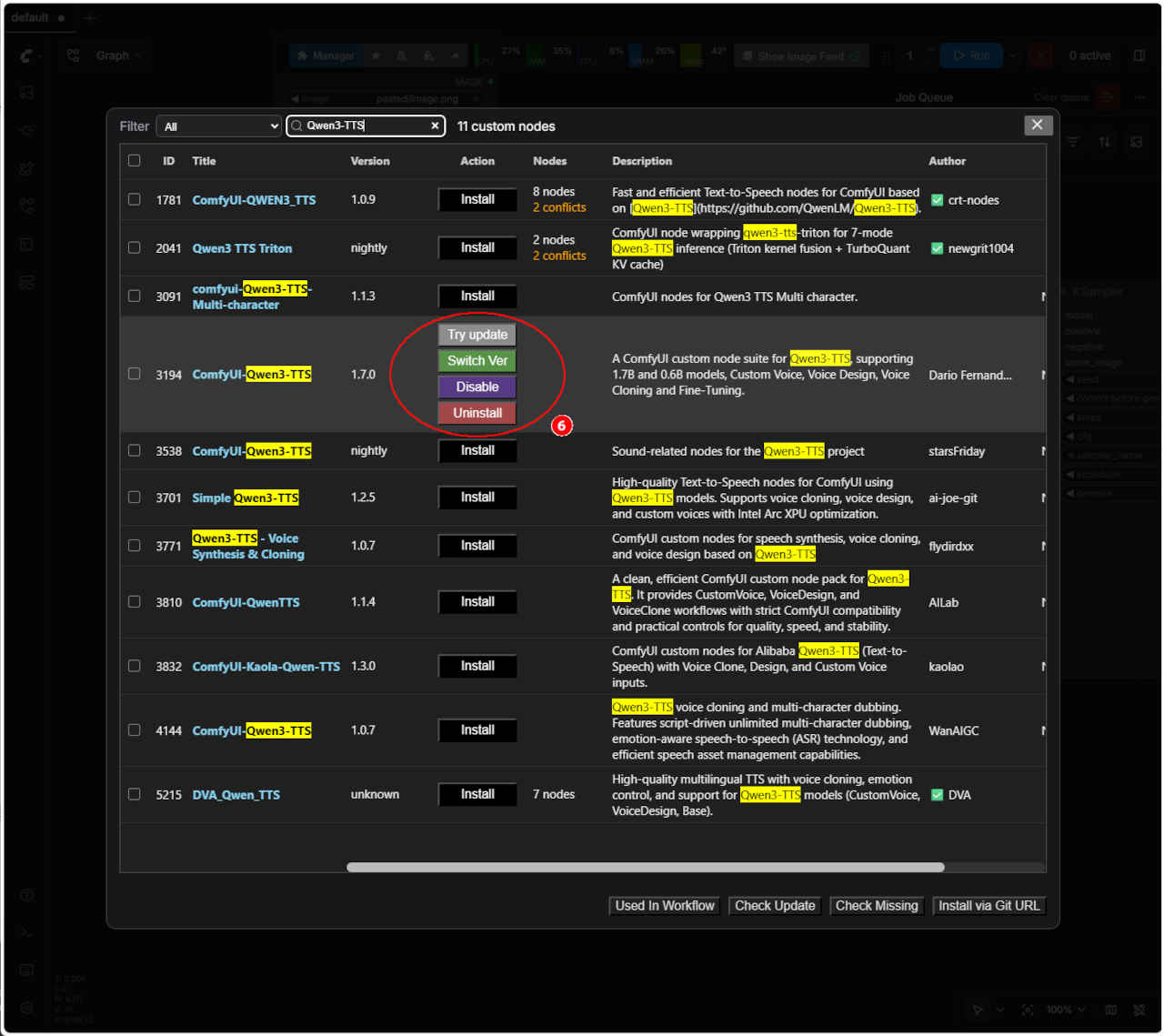Click the star icon next to the Manager button
The height and width of the screenshot is (1036, 1164).
[376, 55]
